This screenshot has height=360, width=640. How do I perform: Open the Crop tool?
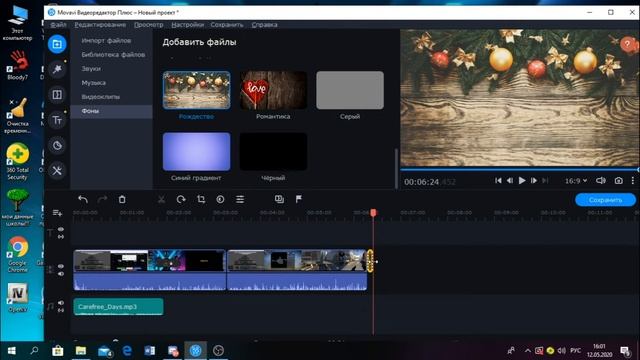point(201,199)
